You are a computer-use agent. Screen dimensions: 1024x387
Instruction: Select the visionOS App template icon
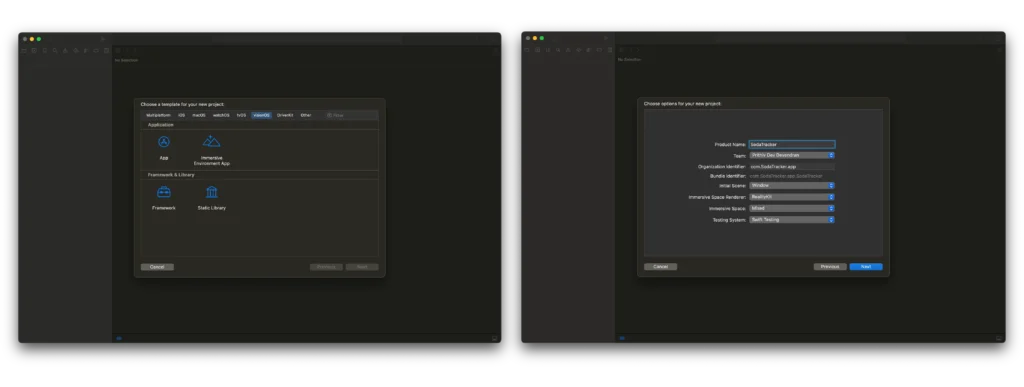click(164, 142)
